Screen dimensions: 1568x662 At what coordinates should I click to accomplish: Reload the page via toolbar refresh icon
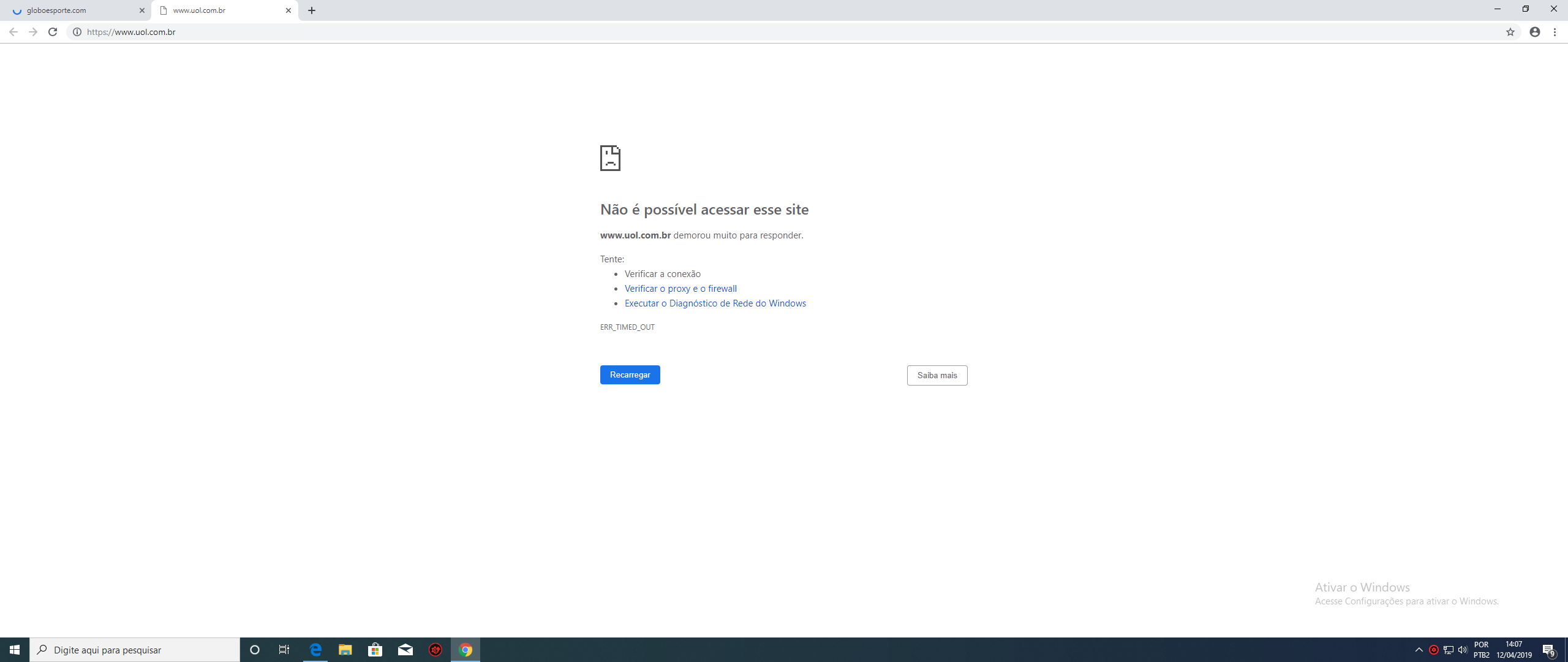53,32
